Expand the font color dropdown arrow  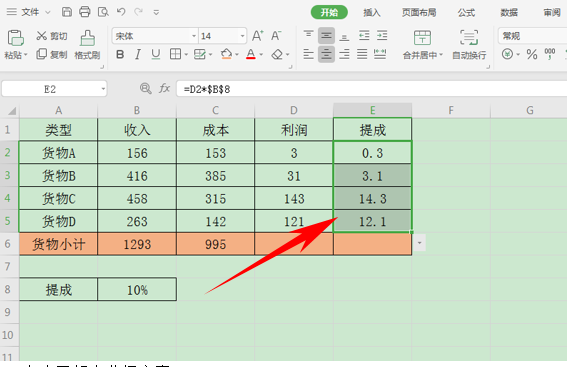tap(261, 55)
